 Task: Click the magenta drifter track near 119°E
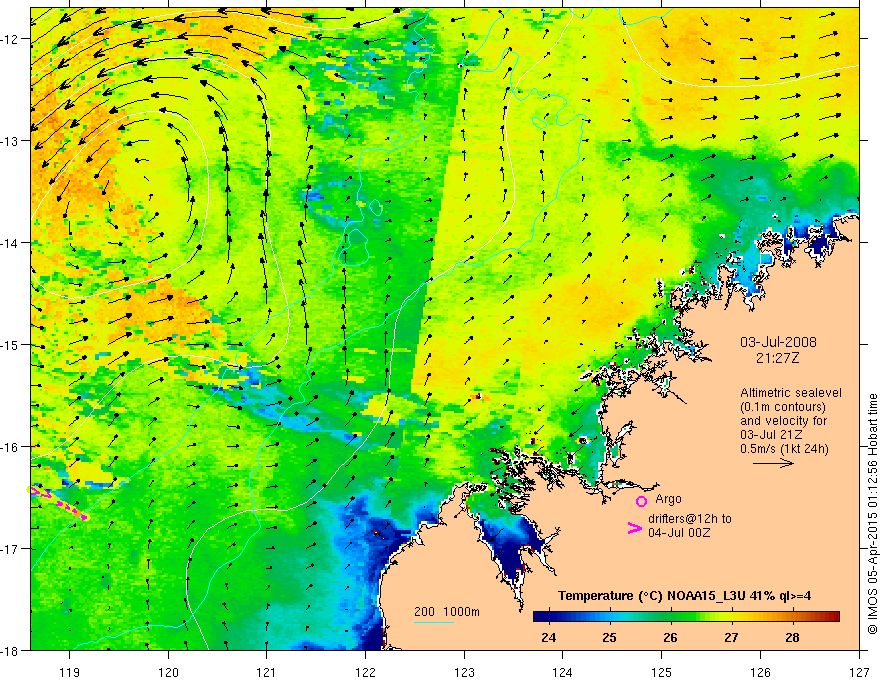[58, 502]
